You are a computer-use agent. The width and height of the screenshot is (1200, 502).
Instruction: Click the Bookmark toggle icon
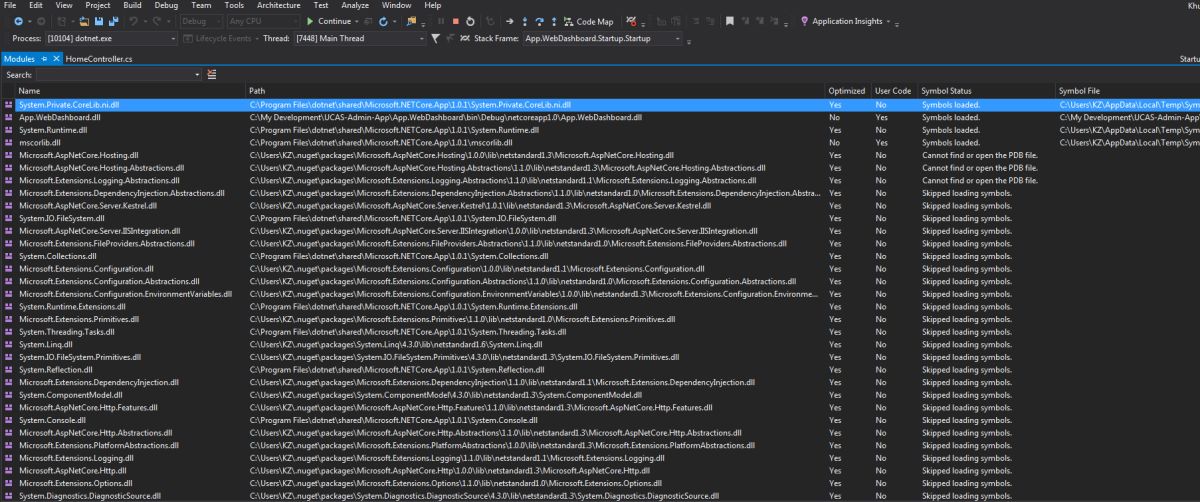pyautogui.click(x=730, y=21)
